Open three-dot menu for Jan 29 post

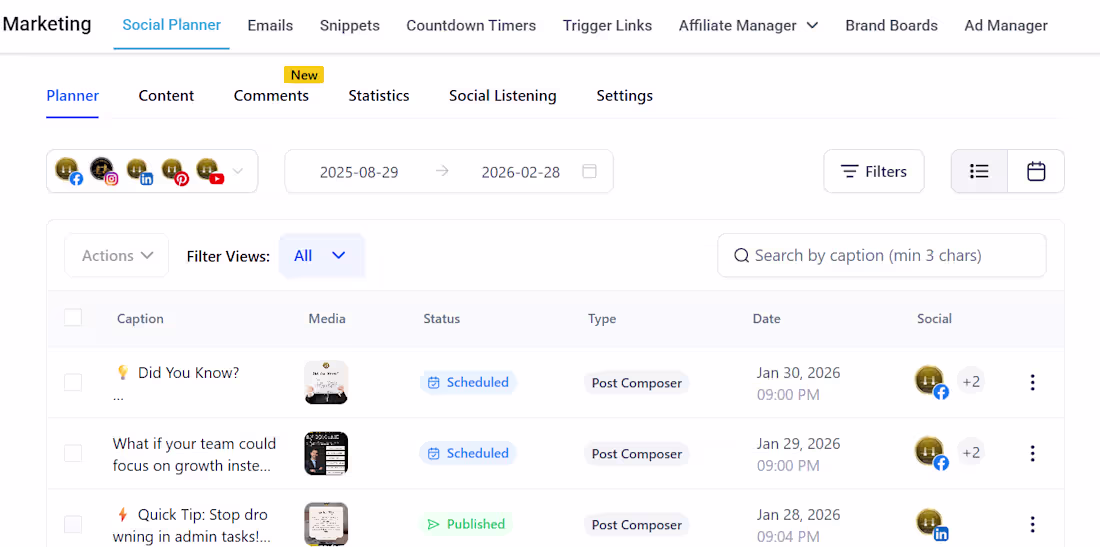(x=1032, y=453)
